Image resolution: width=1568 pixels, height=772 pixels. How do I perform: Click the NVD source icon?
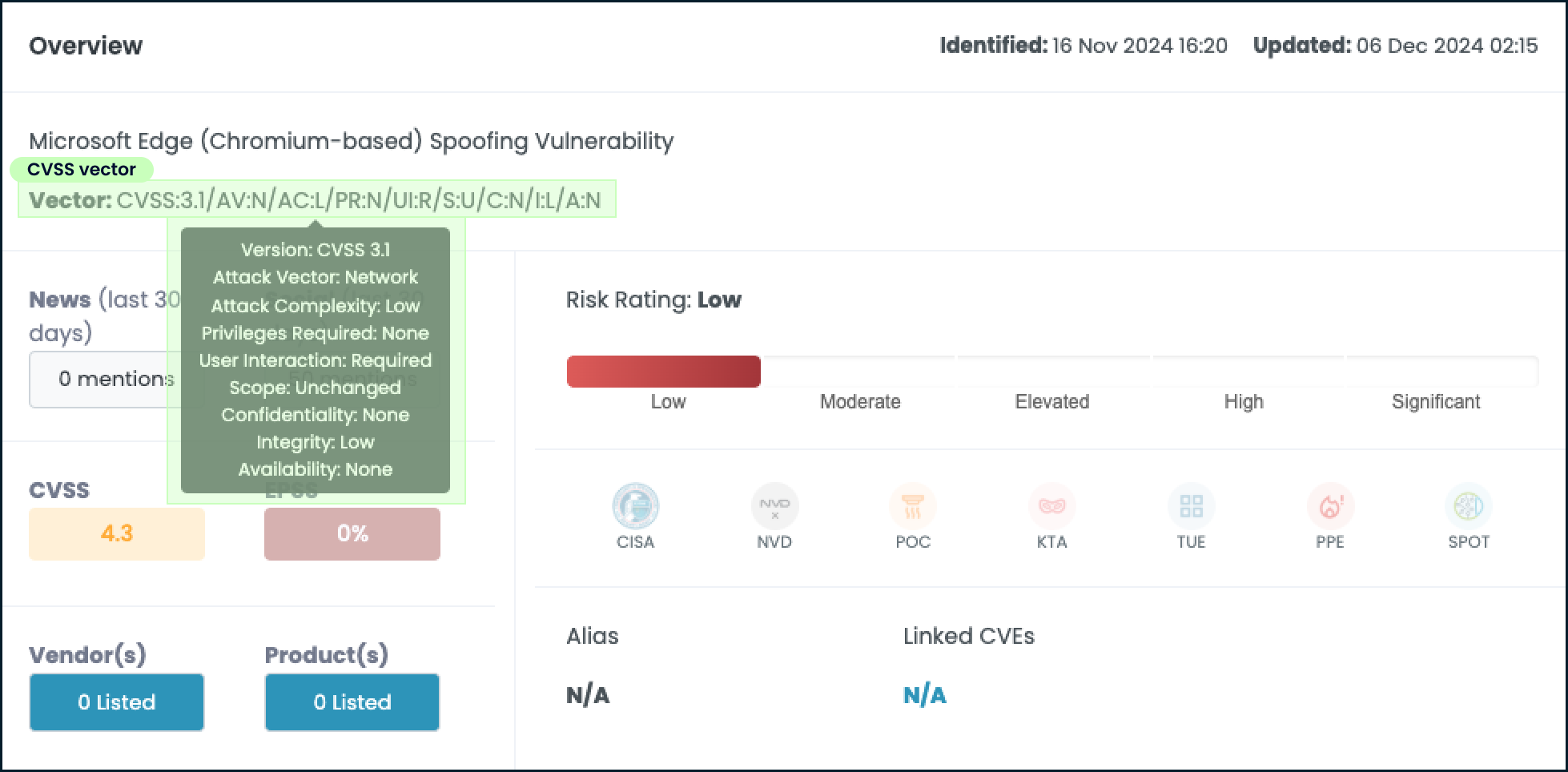[x=774, y=506]
